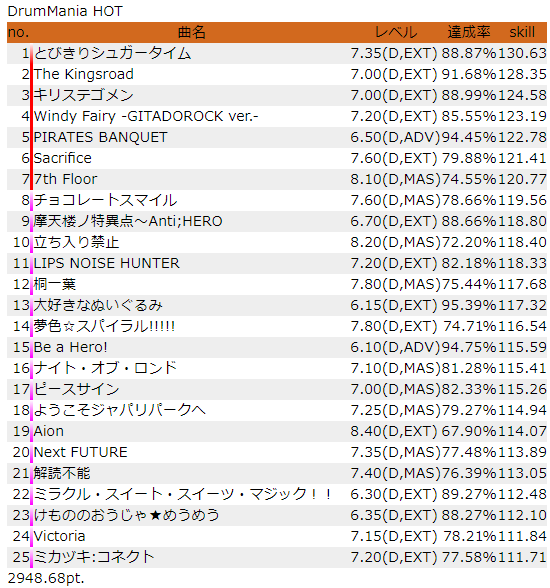Select the LIPS NOISE HUNTER song

click(x=106, y=263)
